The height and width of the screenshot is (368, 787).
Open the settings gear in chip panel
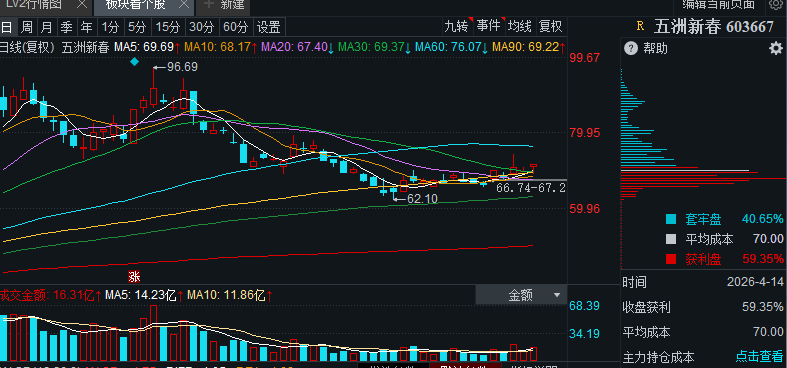(x=776, y=48)
